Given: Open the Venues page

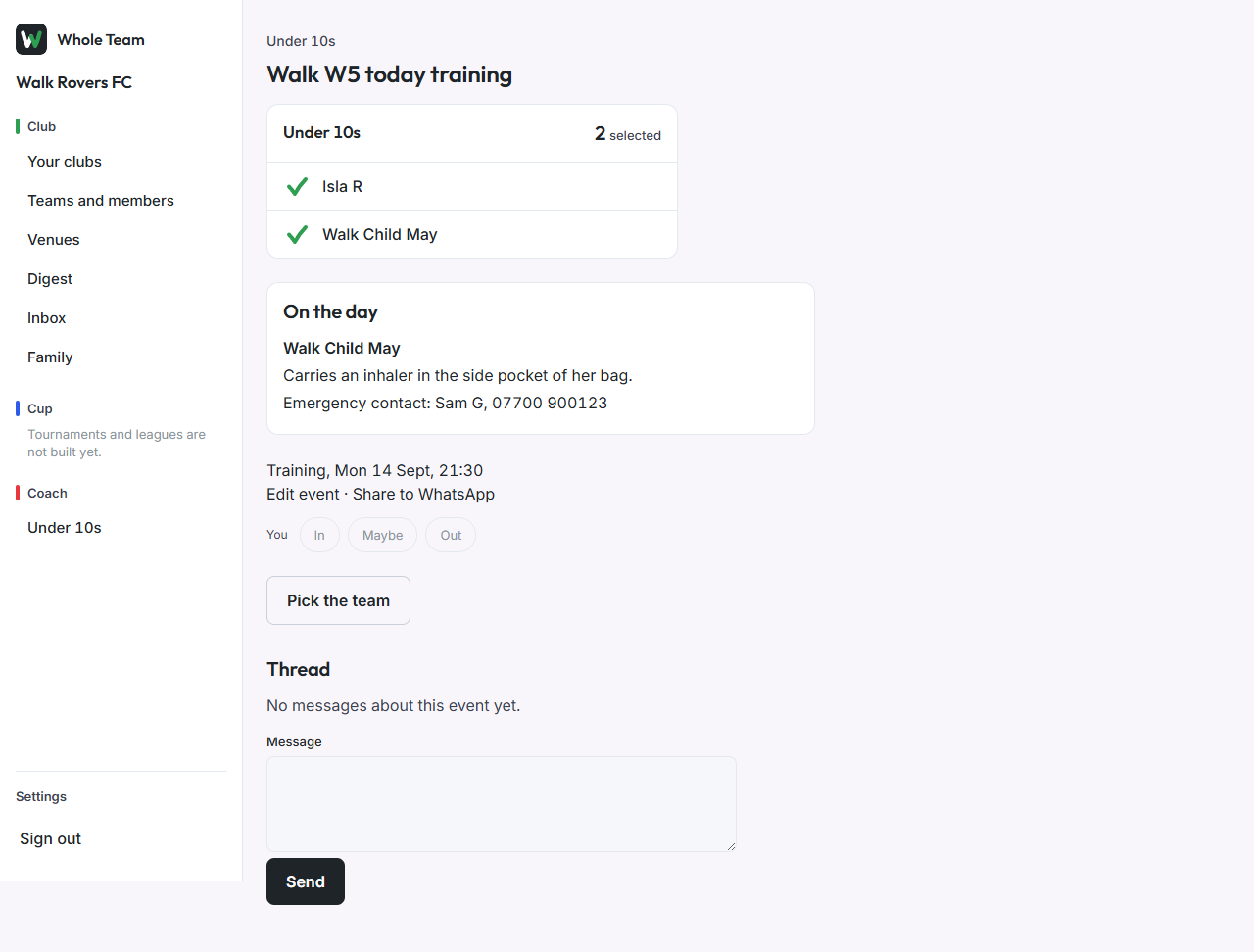Looking at the screenshot, I should pyautogui.click(x=54, y=240).
